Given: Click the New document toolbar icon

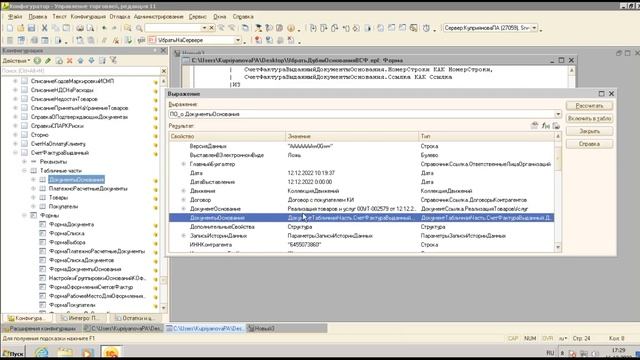Looking at the screenshot, I should 10,28.
